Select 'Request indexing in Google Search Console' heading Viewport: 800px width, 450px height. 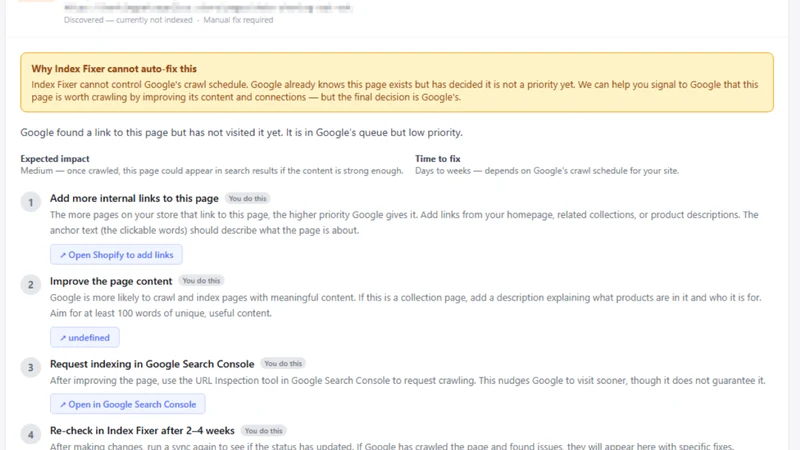point(152,364)
